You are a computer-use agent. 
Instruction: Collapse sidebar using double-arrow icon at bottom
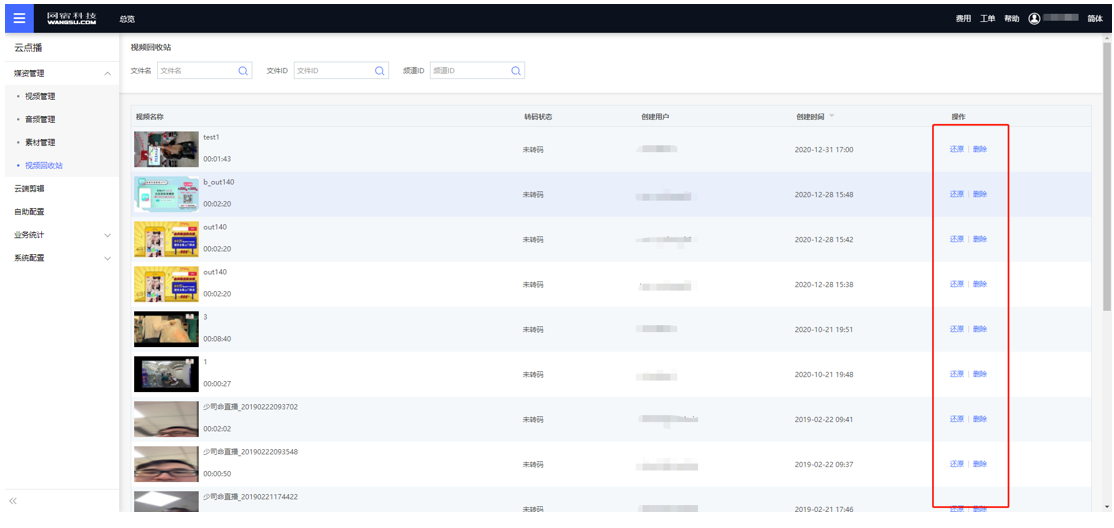point(13,500)
